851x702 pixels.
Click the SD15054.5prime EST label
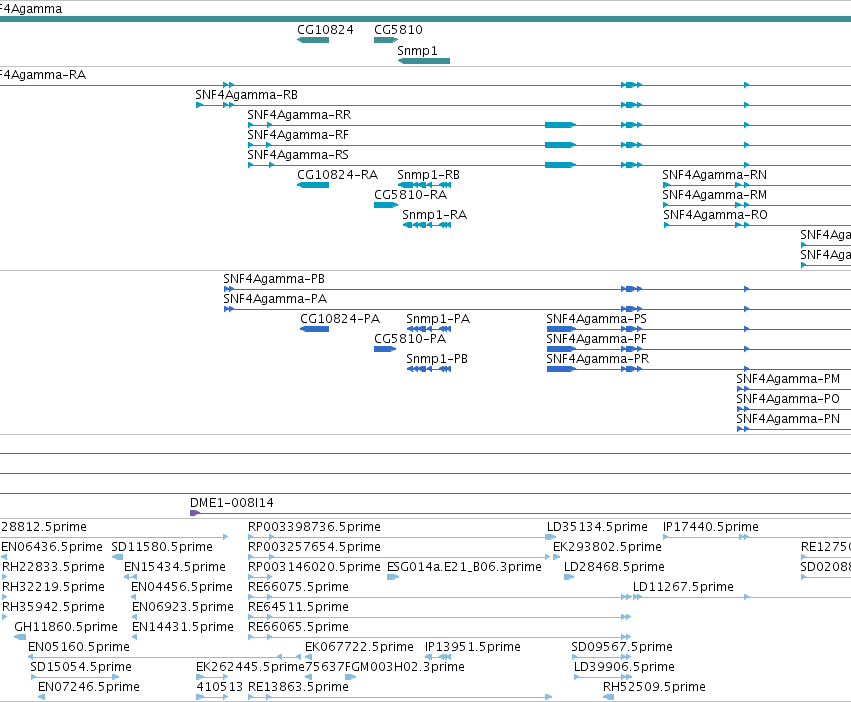point(81,667)
